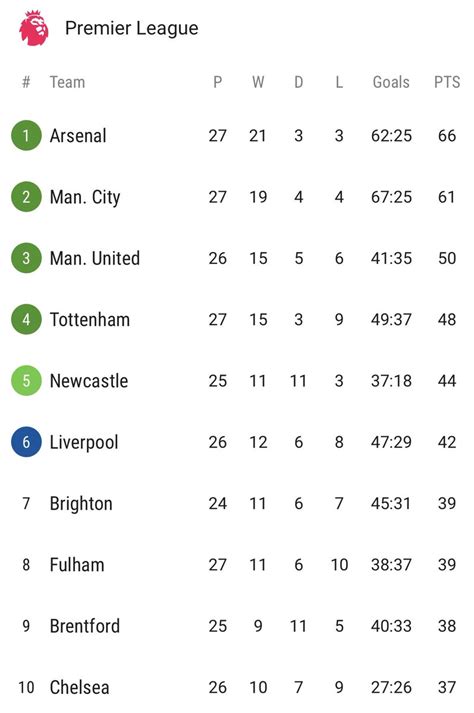Select Arsenal's green position 1 badge
474x713 pixels.
click(x=26, y=136)
